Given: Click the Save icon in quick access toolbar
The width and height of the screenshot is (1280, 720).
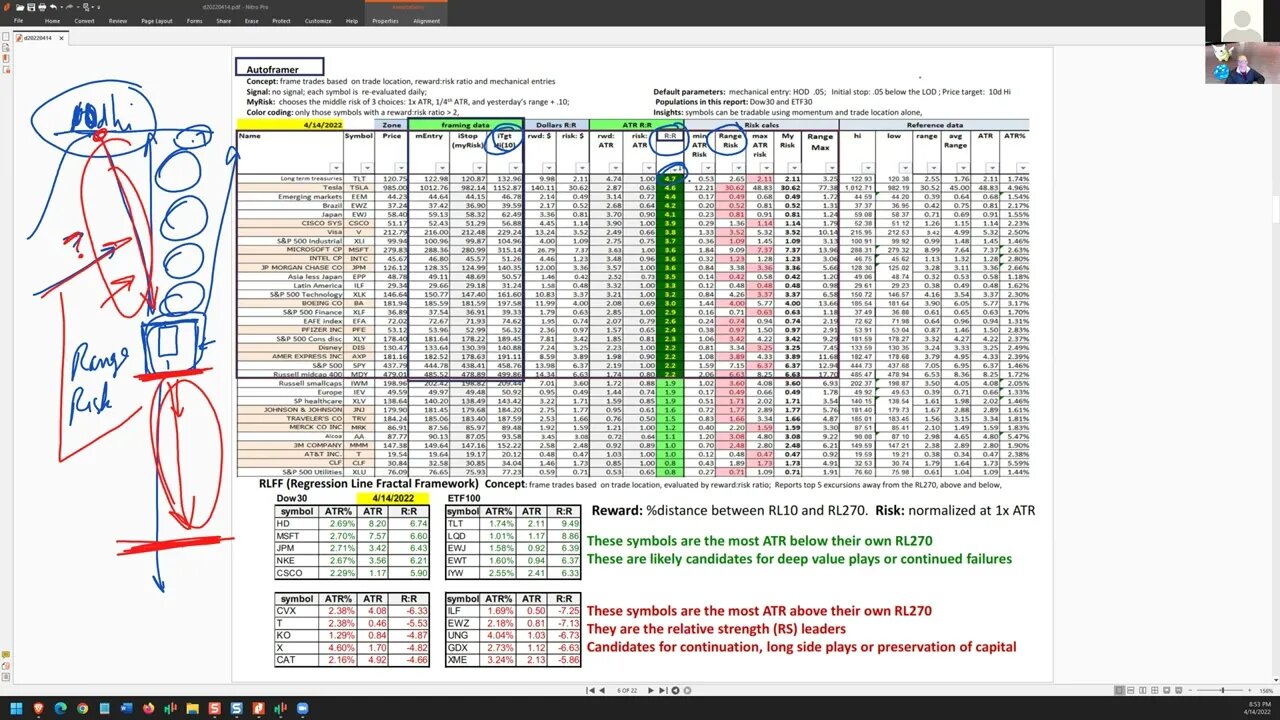Looking at the screenshot, I should tap(31, 7).
